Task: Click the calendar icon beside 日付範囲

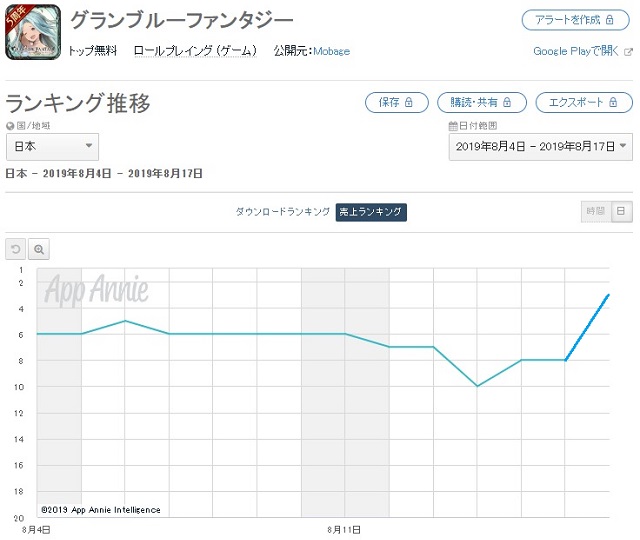Action: 453,126
